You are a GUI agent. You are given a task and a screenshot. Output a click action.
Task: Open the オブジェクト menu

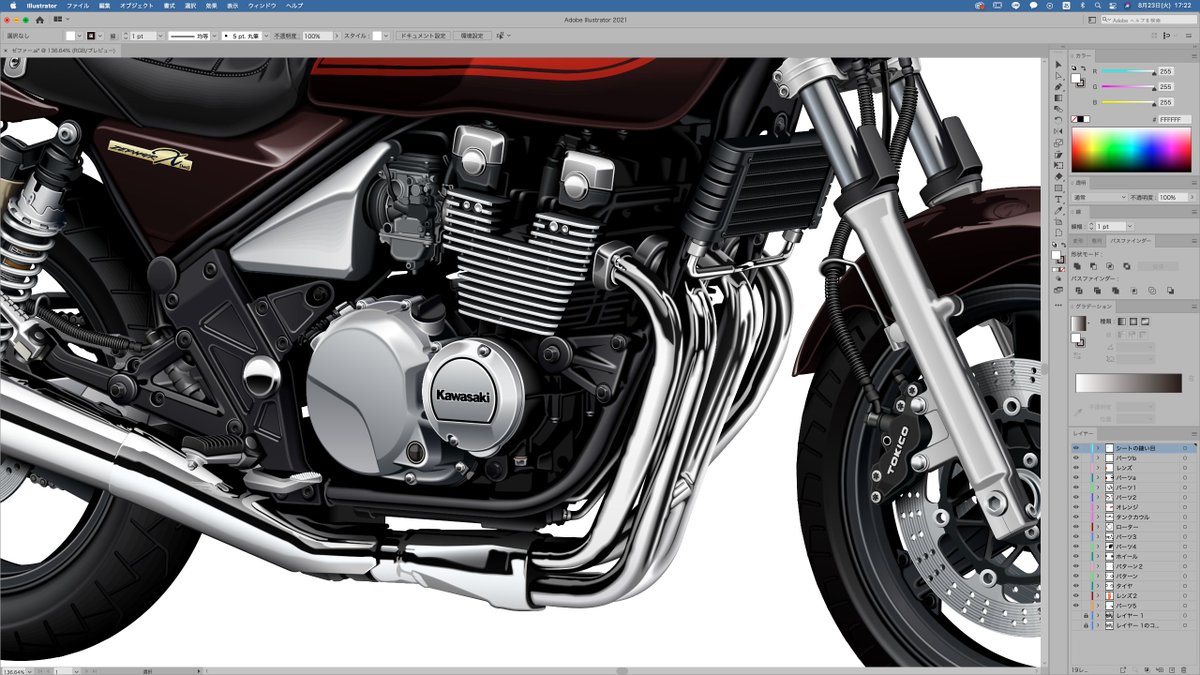pos(136,5)
